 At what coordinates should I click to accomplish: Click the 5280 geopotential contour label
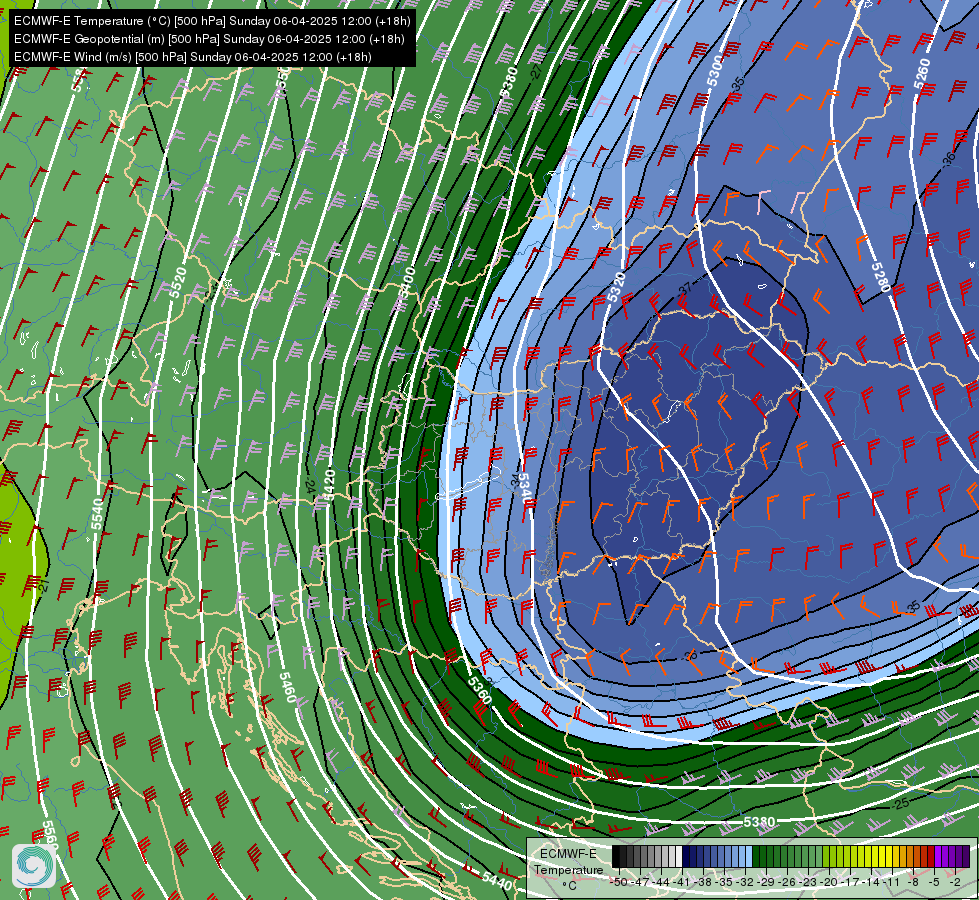(x=880, y=277)
